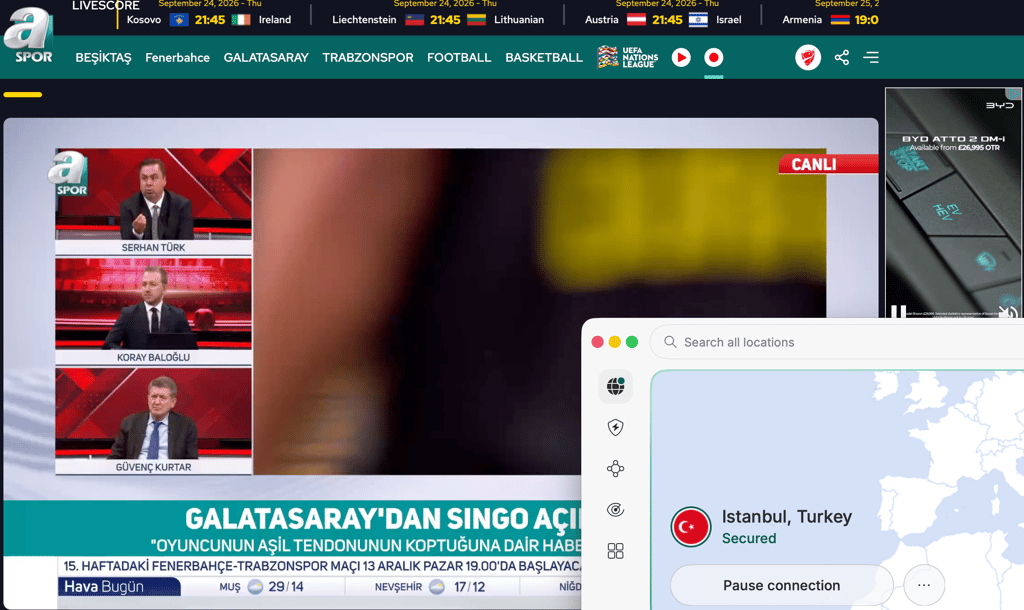The width and height of the screenshot is (1024, 610).
Task: Open the Austria vs Israel match
Action: 663,20
